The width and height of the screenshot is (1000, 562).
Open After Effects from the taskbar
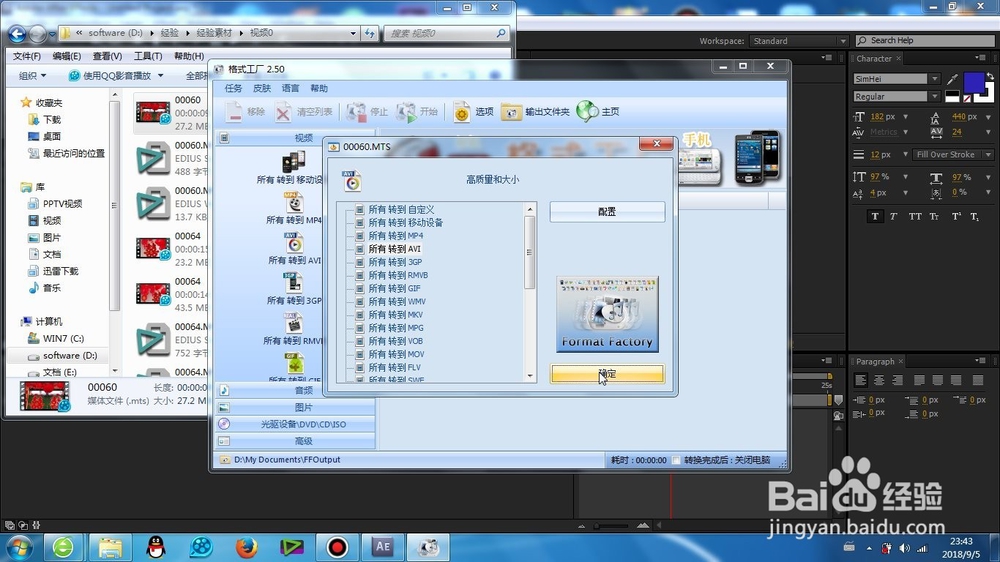click(x=383, y=547)
